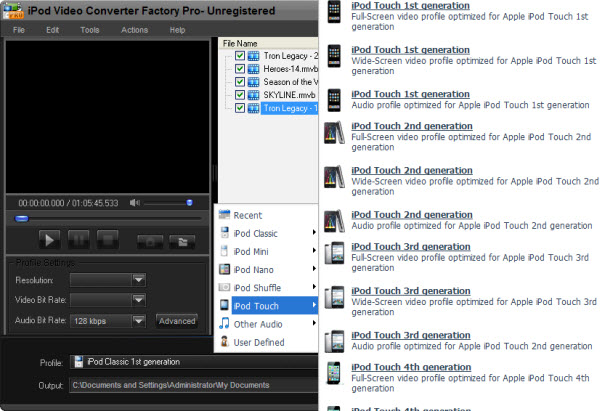Viewport: 600px width, 411px height.
Task: Select iPod Touch 4th generation Full-Screen link
Action: pyautogui.click(x=411, y=367)
